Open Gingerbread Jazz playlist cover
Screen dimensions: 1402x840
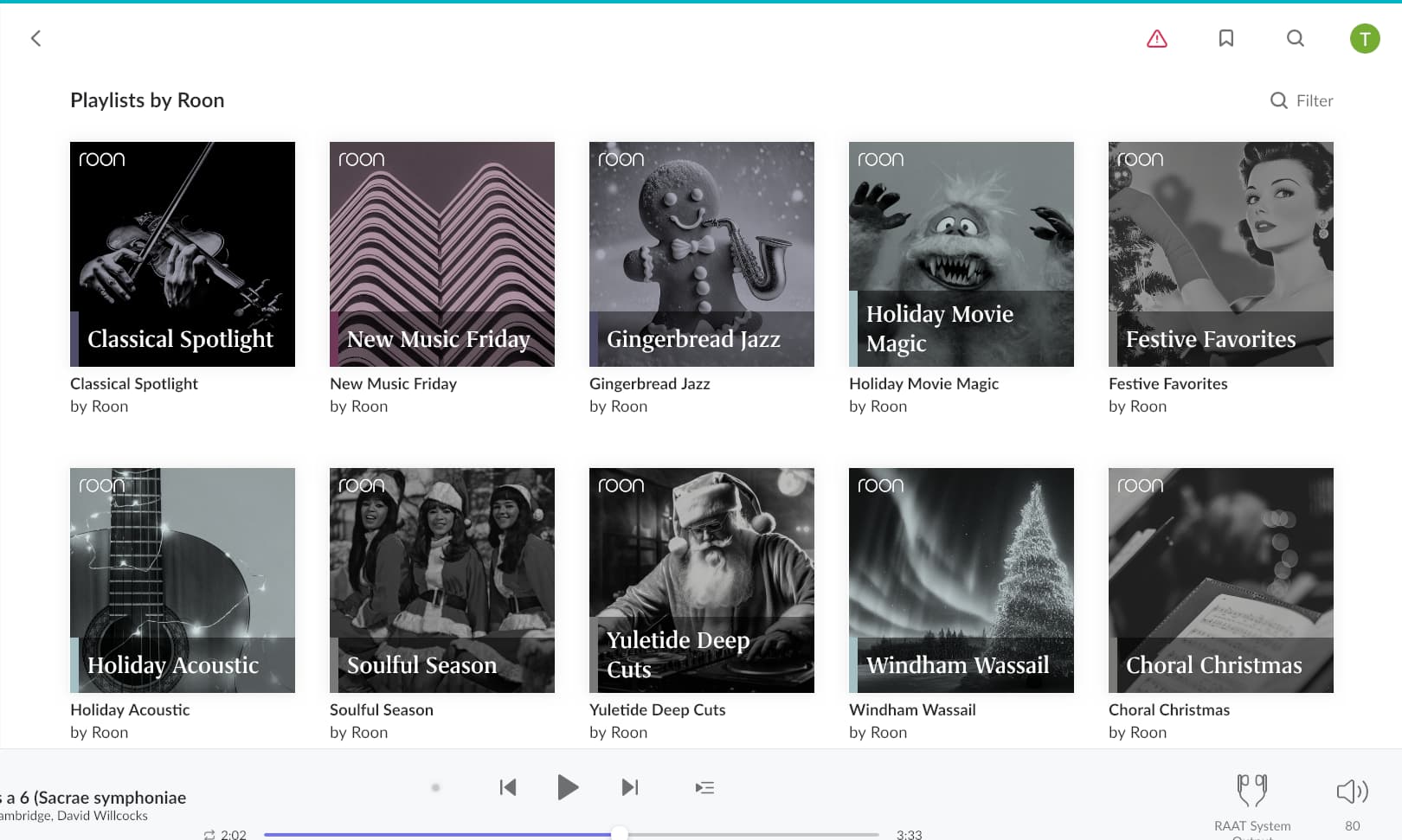(702, 254)
